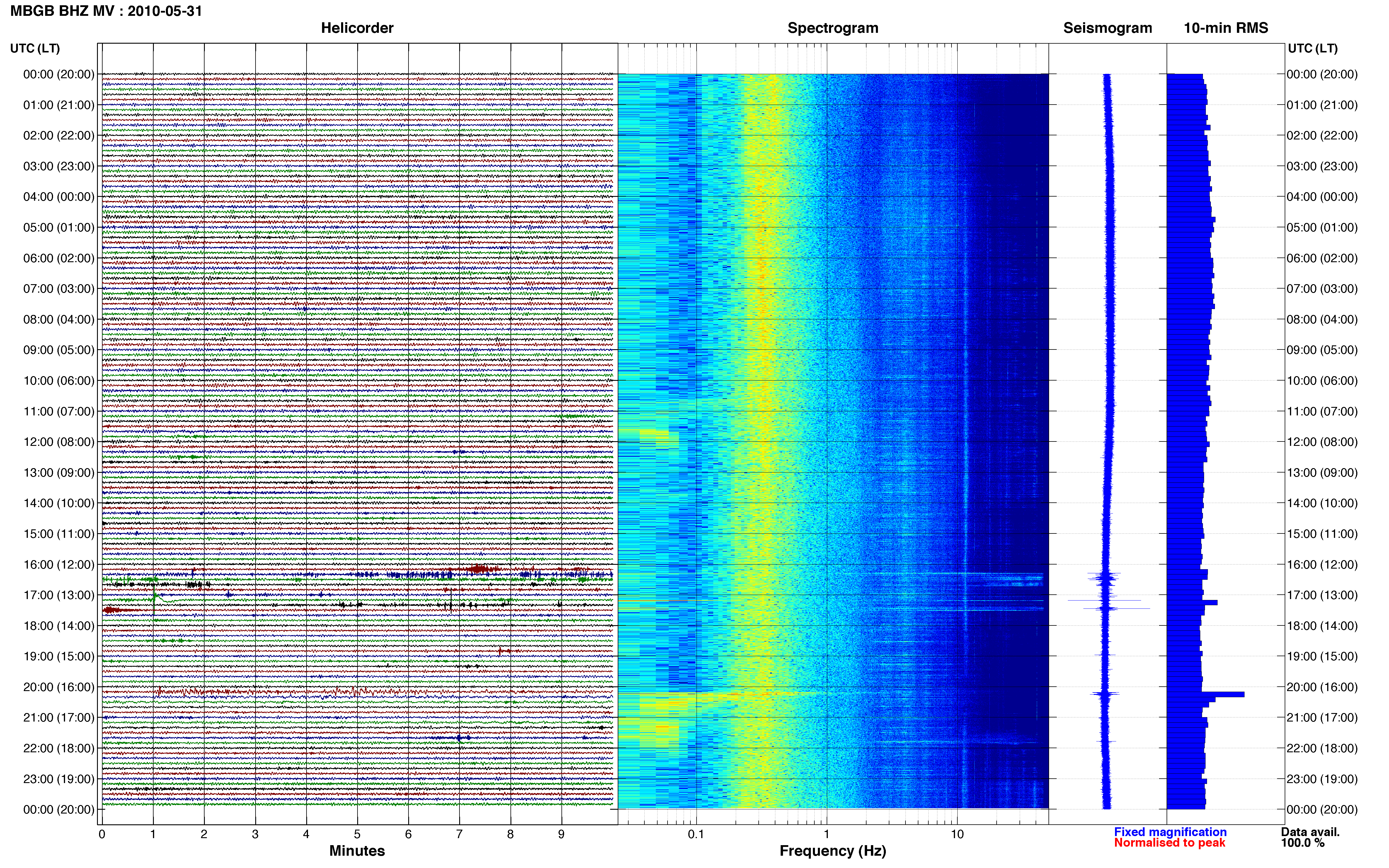Click the right time label '01:00 (21:00)'
The height and width of the screenshot is (868, 1389).
pyautogui.click(x=1322, y=105)
